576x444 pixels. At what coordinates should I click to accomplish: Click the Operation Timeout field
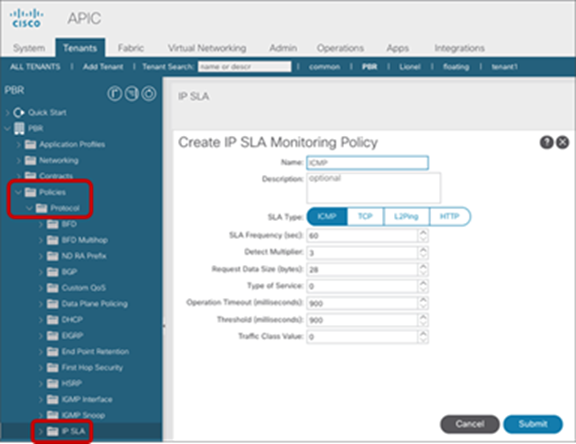click(362, 303)
